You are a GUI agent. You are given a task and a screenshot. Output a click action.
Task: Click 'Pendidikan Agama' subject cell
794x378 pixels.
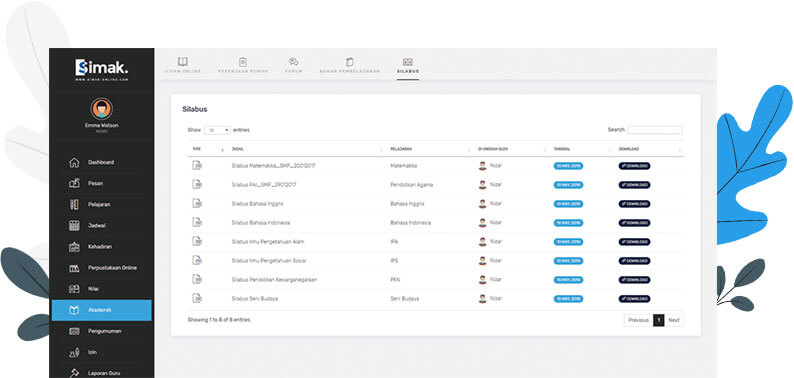[412, 185]
